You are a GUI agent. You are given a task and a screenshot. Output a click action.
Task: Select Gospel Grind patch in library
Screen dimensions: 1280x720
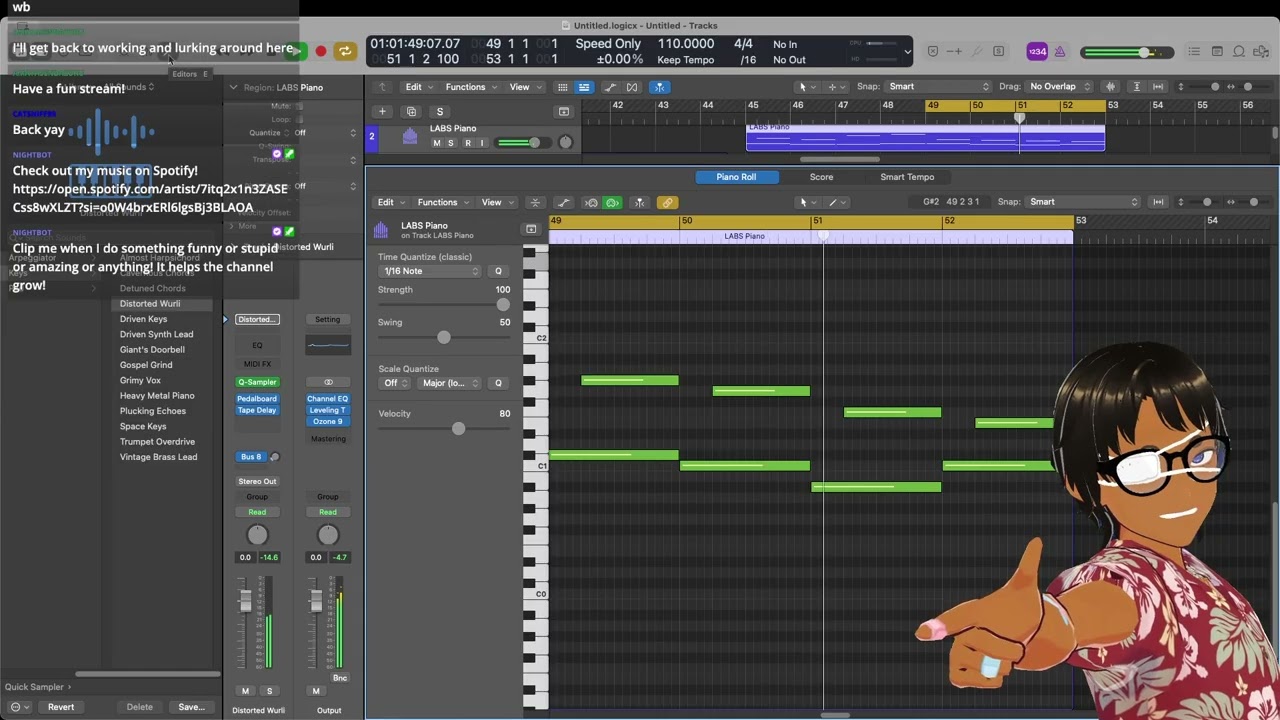[146, 365]
